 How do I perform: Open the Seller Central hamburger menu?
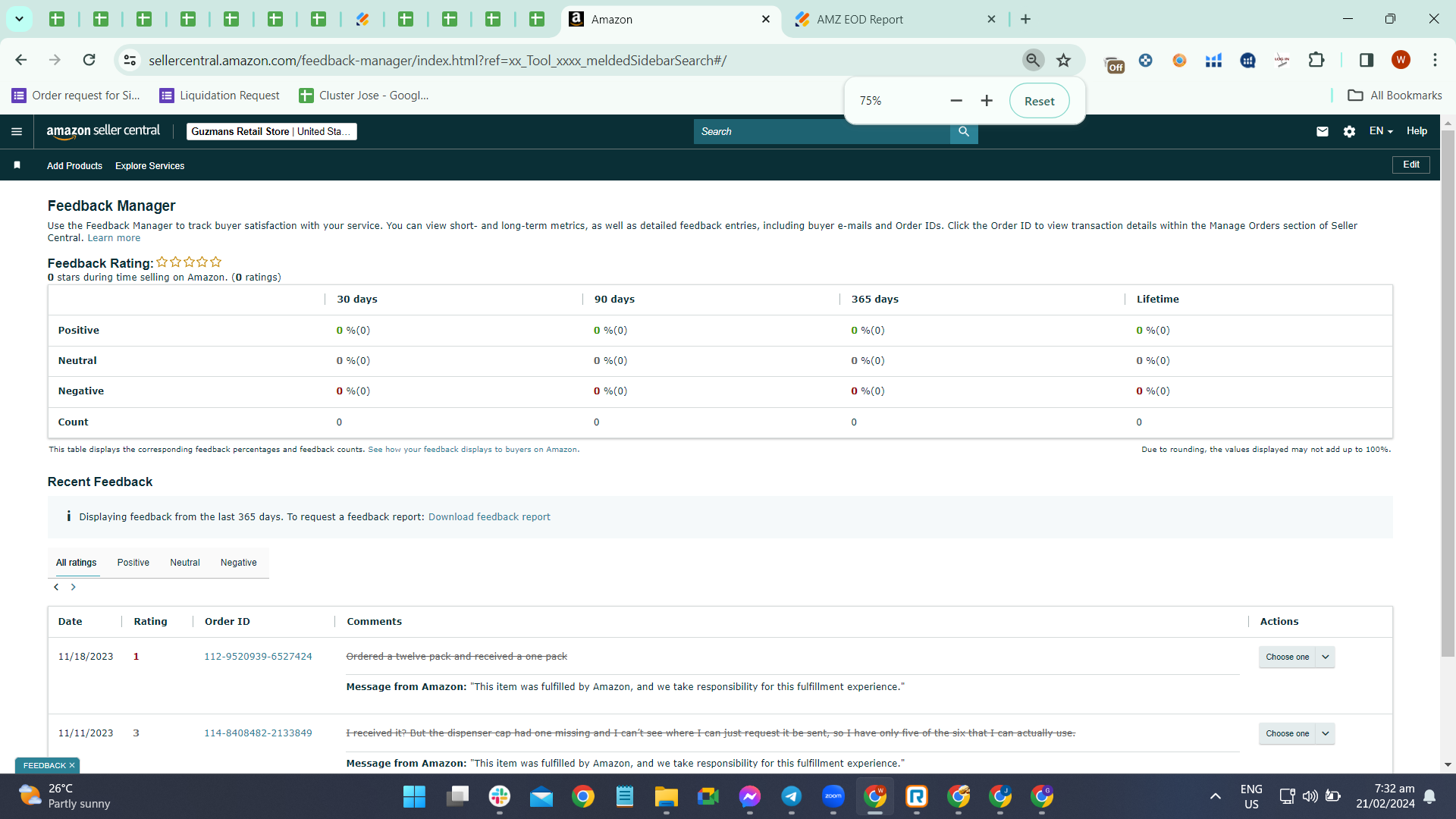[x=17, y=132]
